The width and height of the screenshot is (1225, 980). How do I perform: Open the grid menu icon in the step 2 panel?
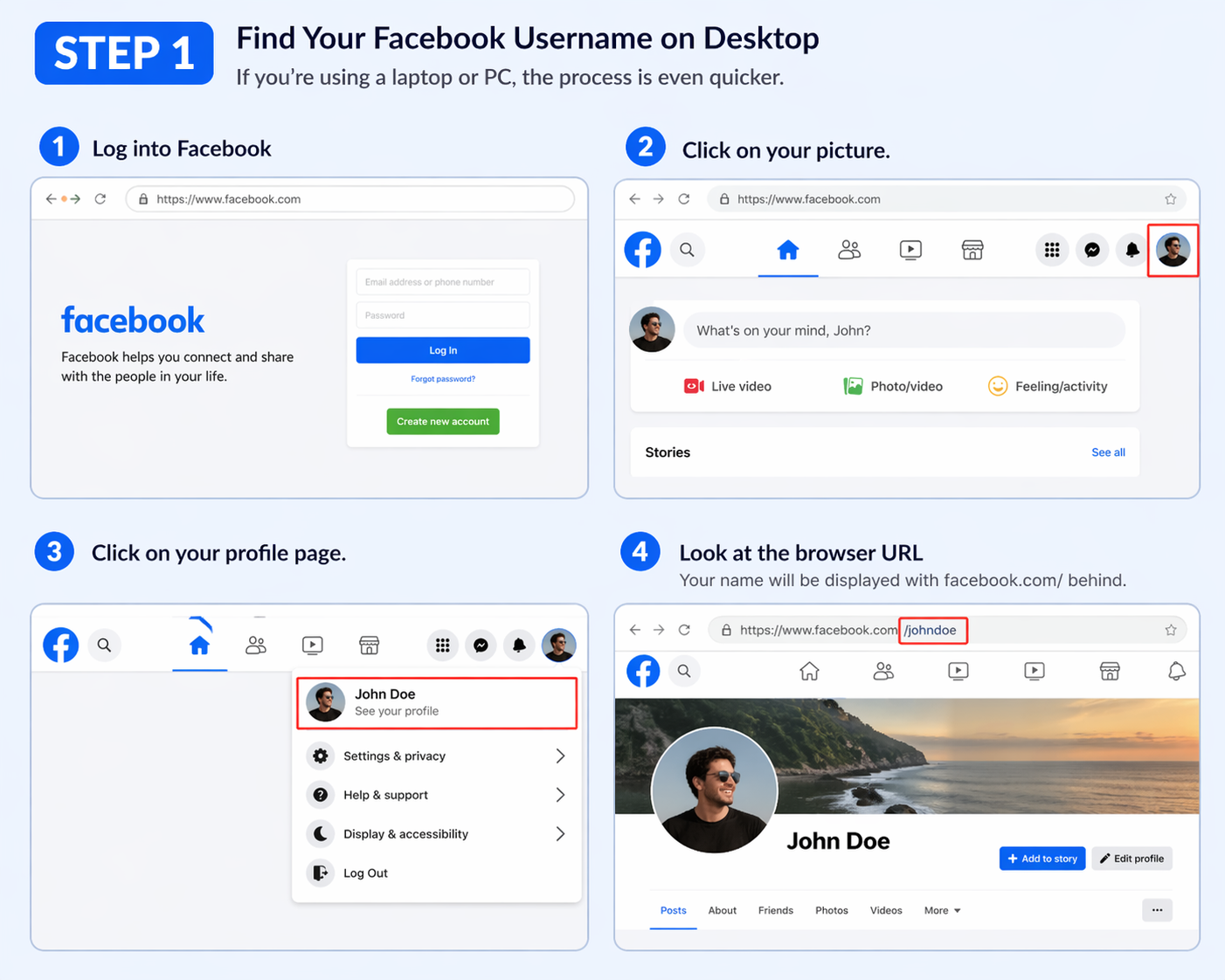tap(1052, 250)
